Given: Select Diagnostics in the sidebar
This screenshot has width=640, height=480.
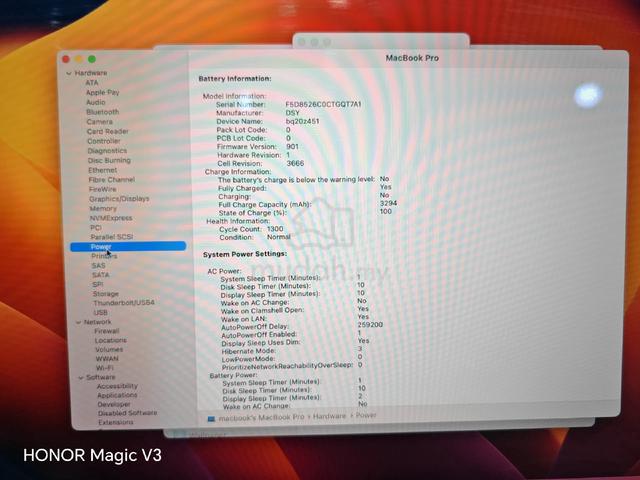Looking at the screenshot, I should pos(107,151).
